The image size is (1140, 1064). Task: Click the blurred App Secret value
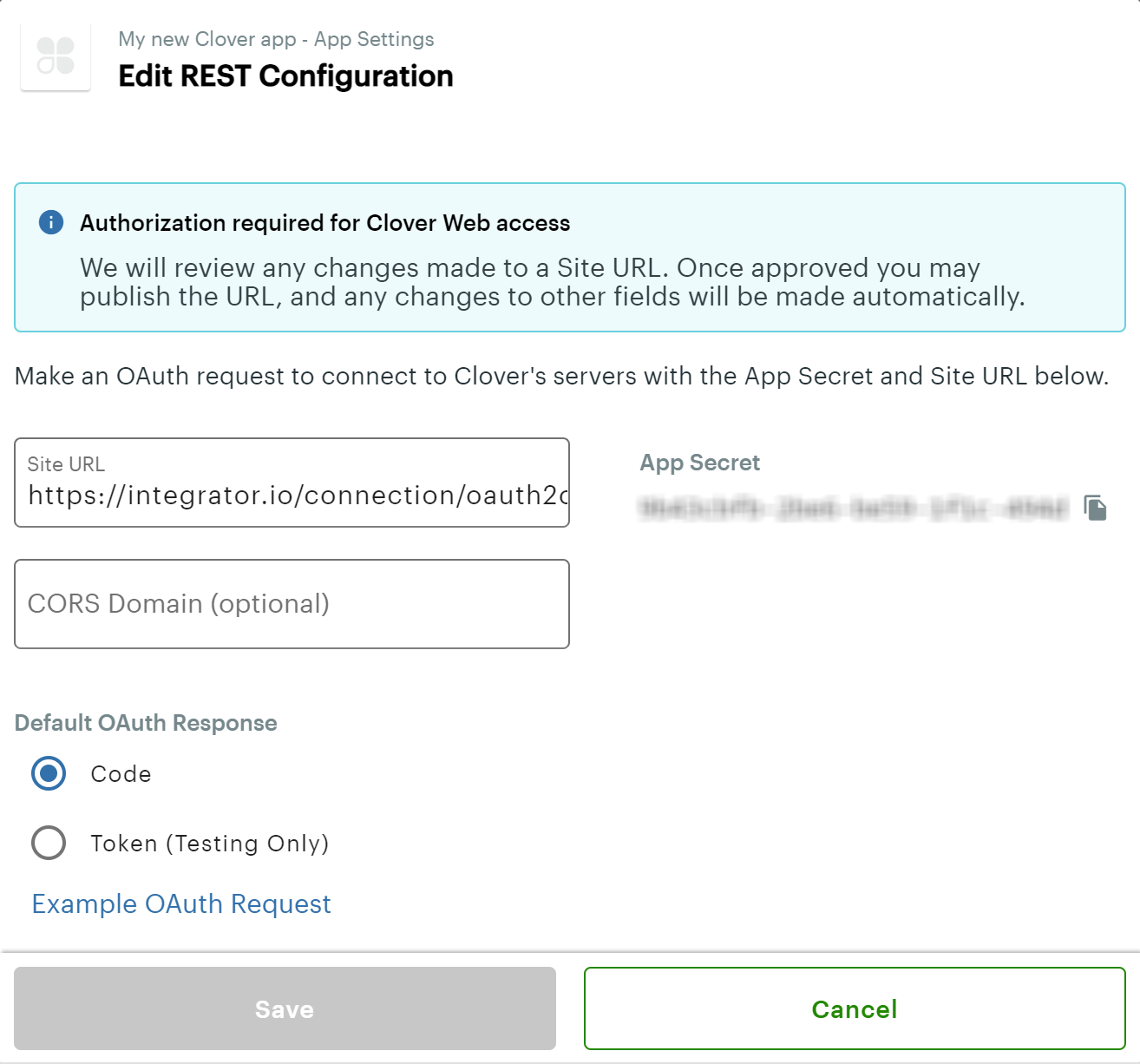tap(854, 508)
